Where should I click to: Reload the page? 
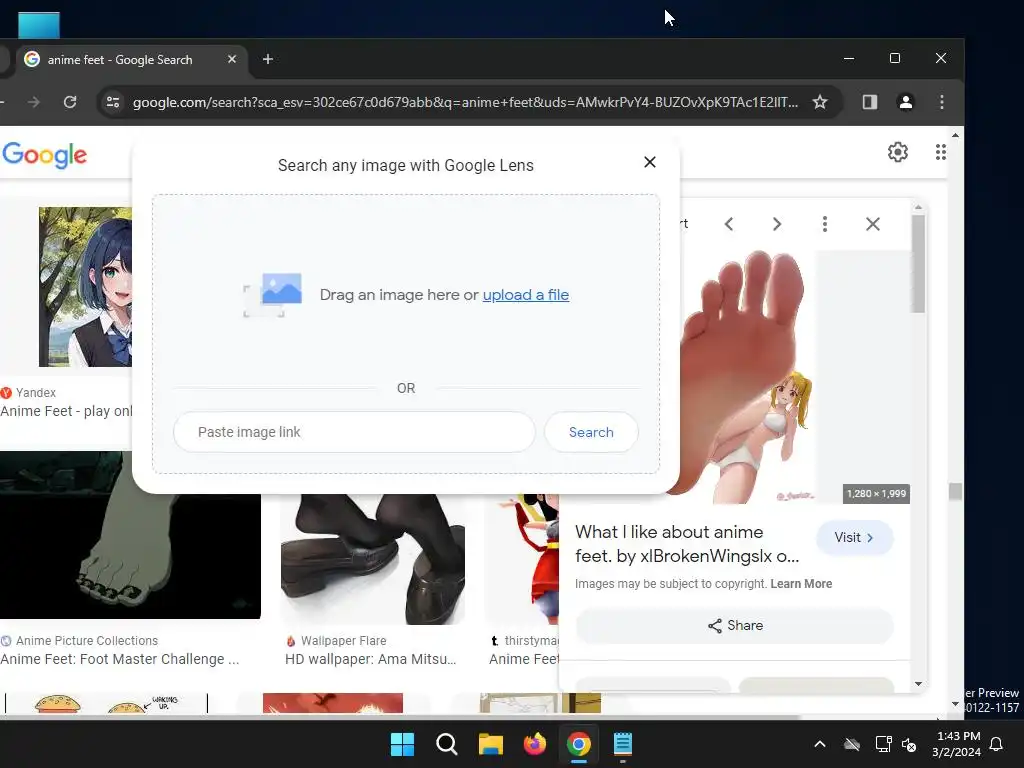(70, 102)
